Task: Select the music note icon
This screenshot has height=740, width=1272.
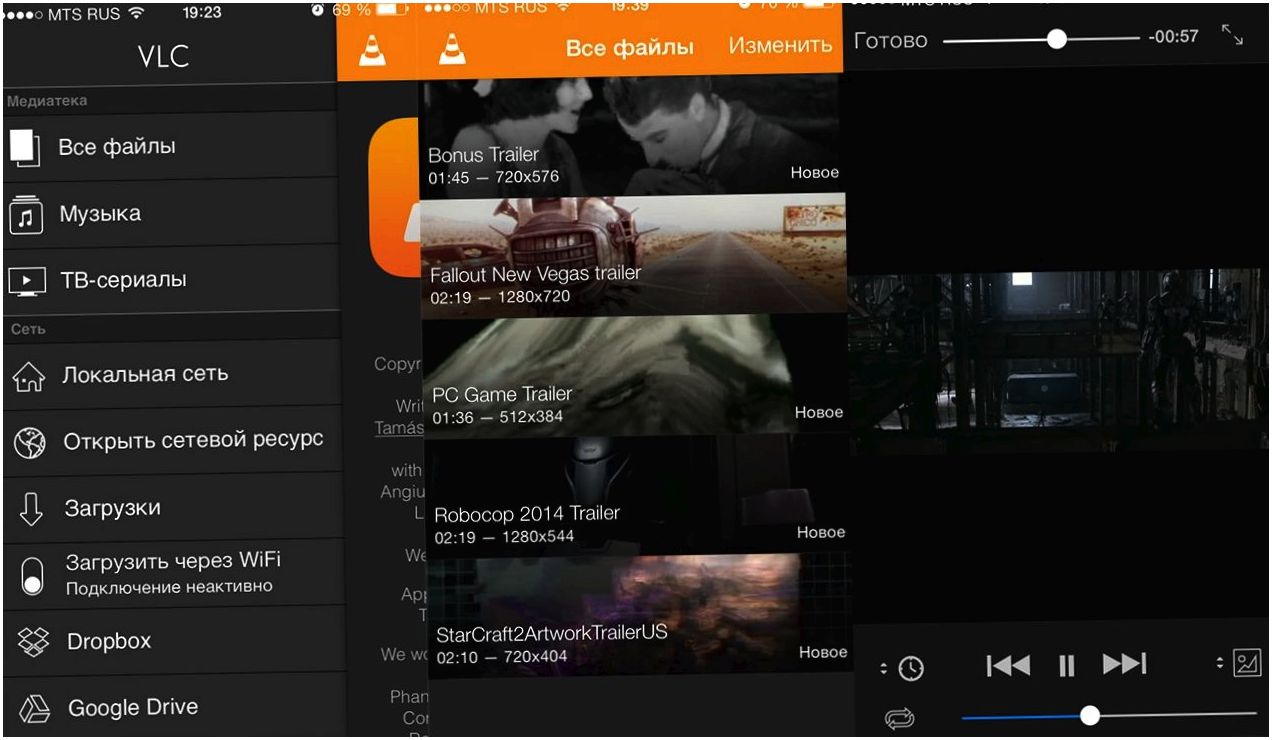Action: (26, 215)
